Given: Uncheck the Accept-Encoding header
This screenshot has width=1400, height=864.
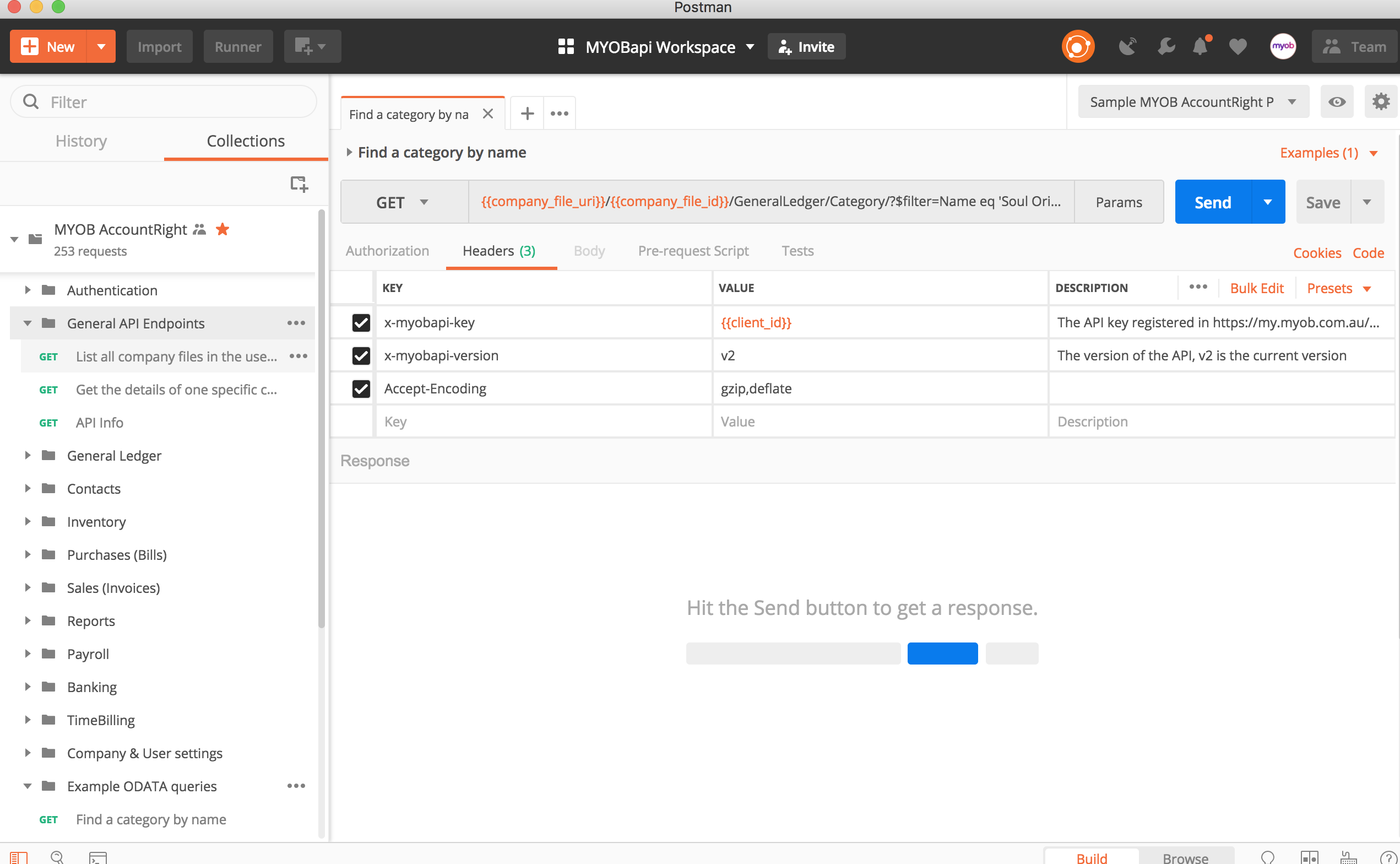Looking at the screenshot, I should coord(361,388).
